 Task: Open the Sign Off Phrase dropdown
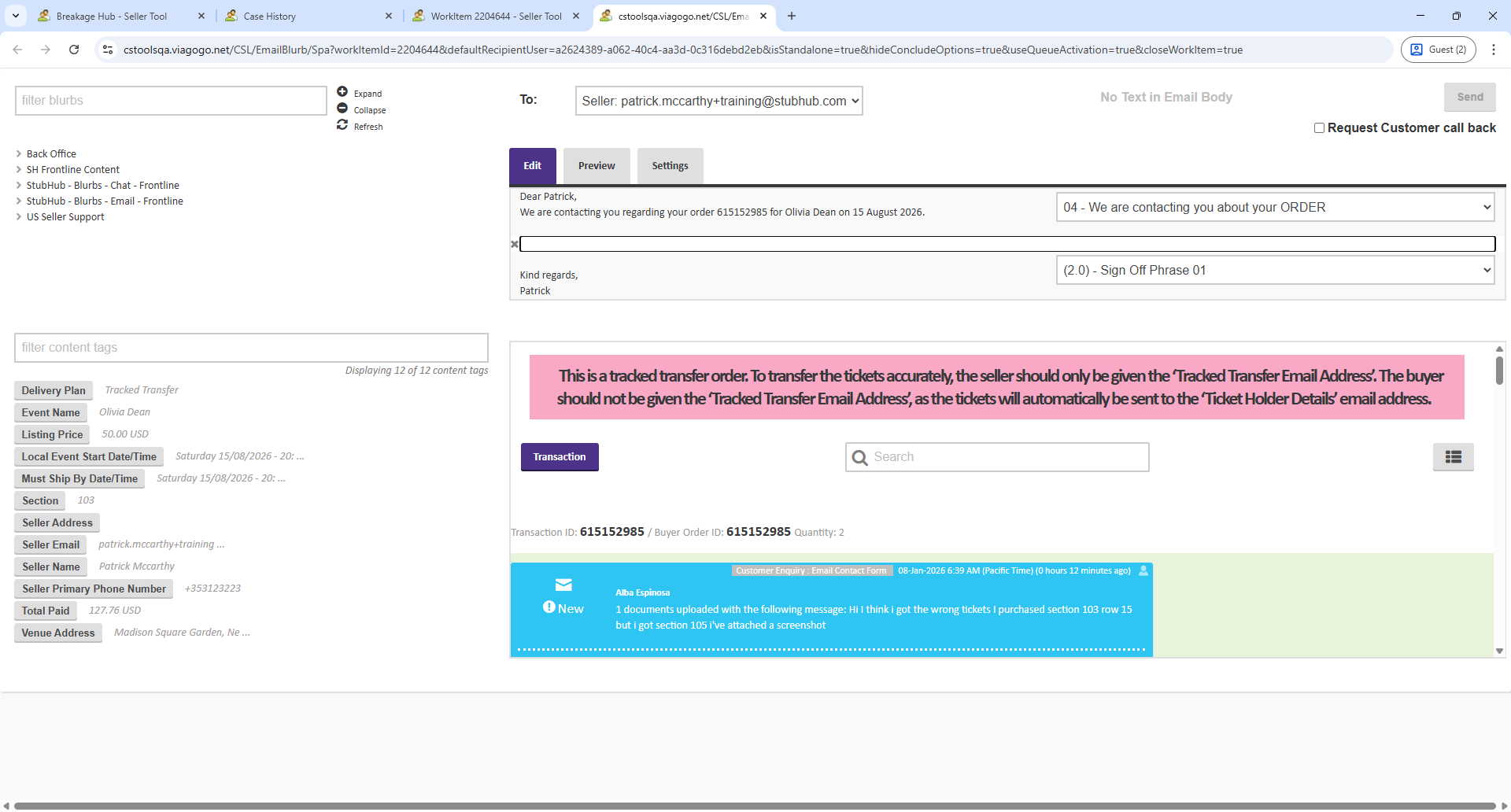click(1274, 271)
